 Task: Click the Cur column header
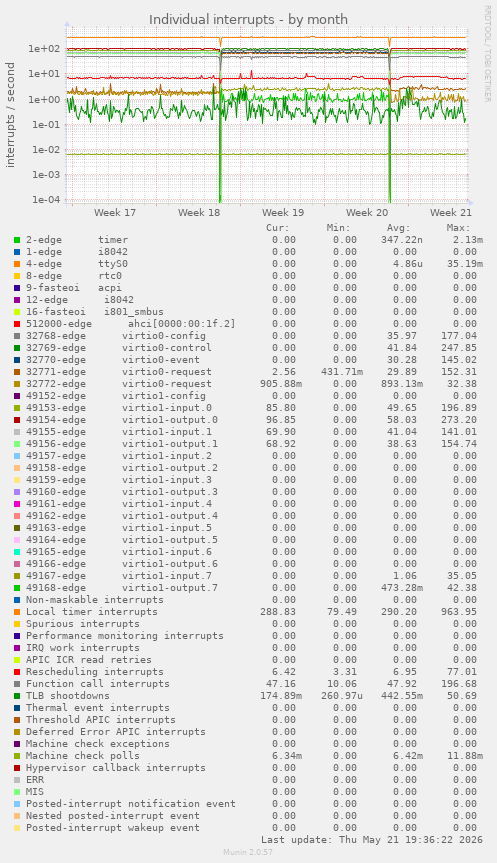277,228
